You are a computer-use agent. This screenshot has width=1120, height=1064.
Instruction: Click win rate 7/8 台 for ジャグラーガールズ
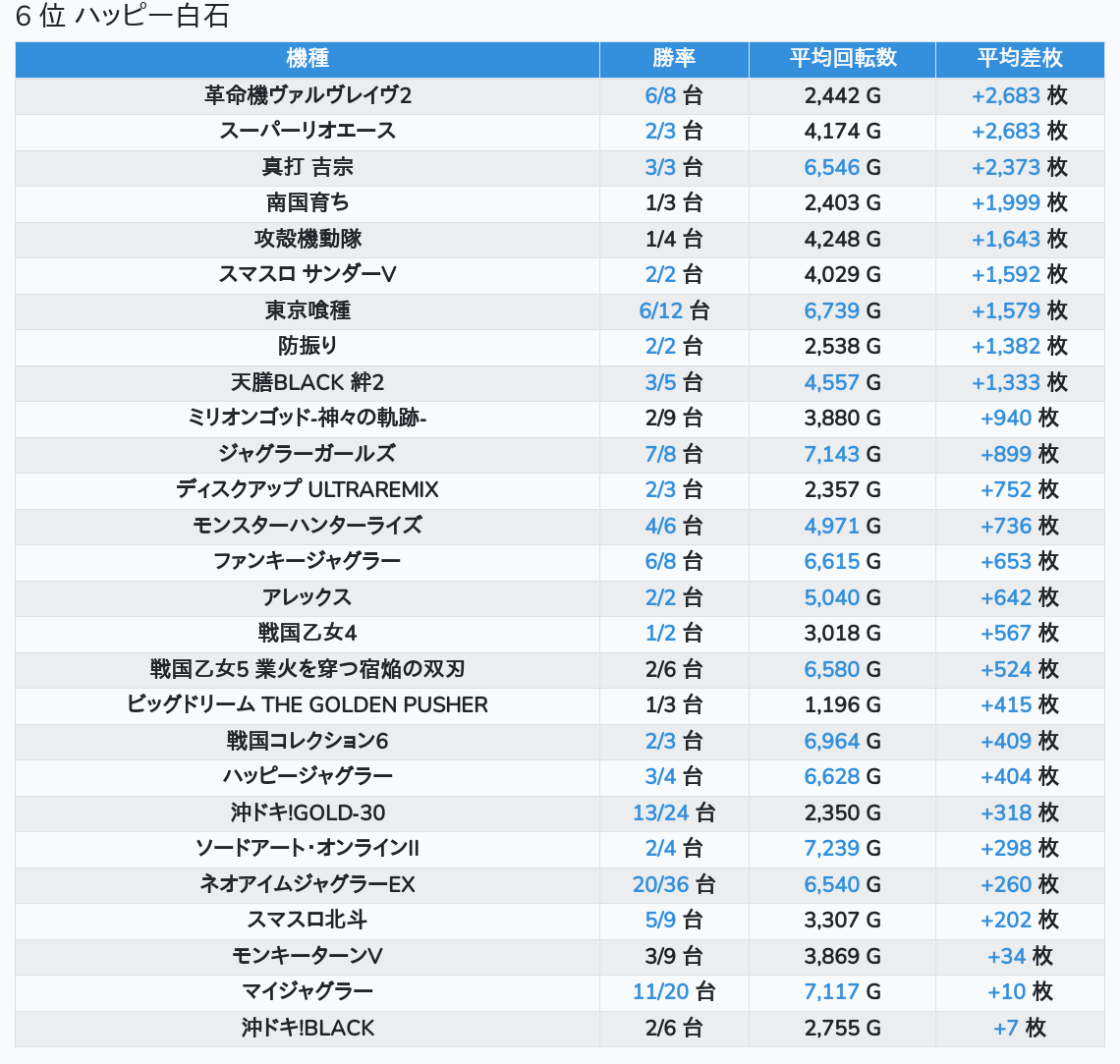[674, 454]
